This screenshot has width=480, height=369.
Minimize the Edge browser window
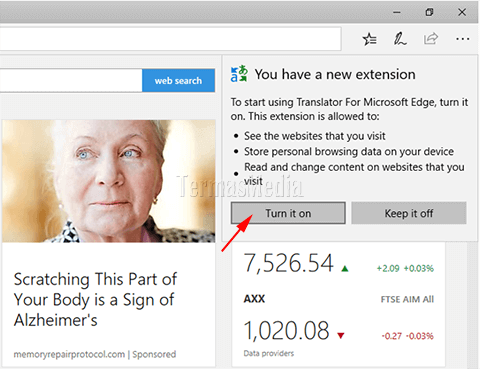(397, 12)
